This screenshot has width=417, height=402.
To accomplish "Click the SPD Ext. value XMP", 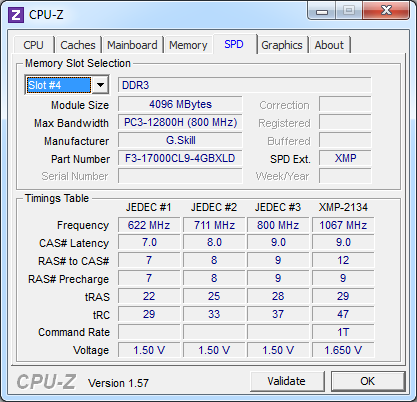I will pos(345,158).
